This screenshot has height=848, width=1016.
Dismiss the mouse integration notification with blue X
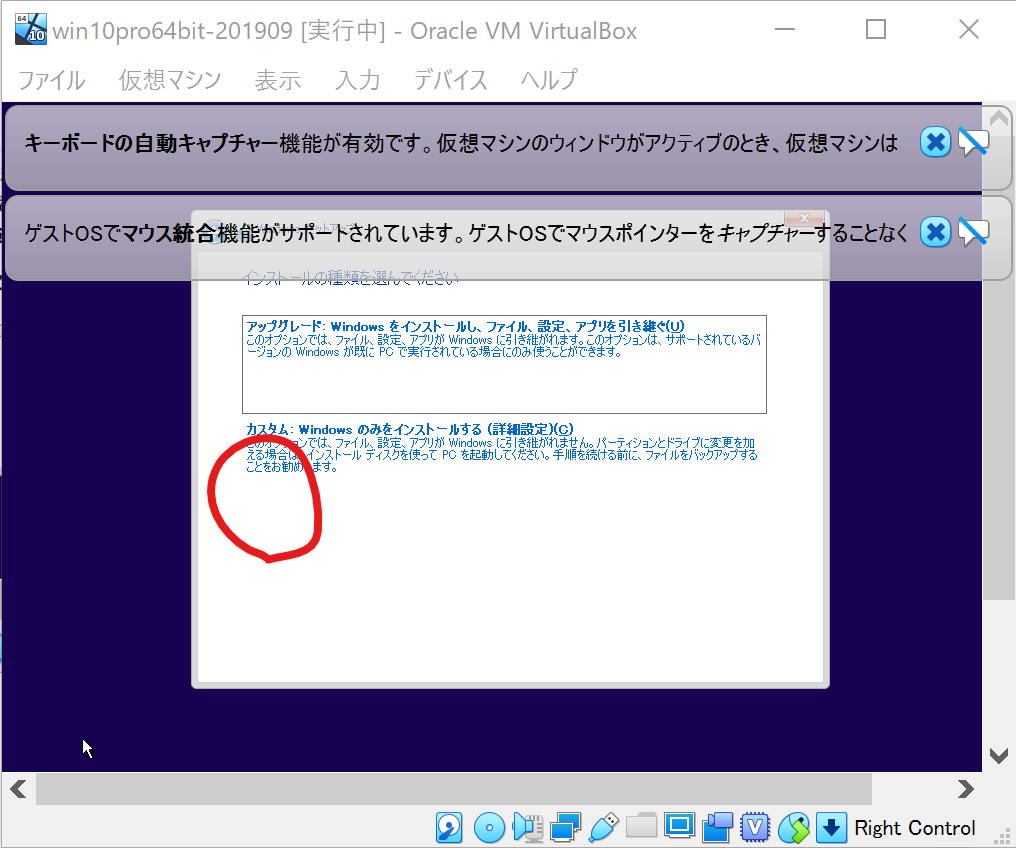935,232
